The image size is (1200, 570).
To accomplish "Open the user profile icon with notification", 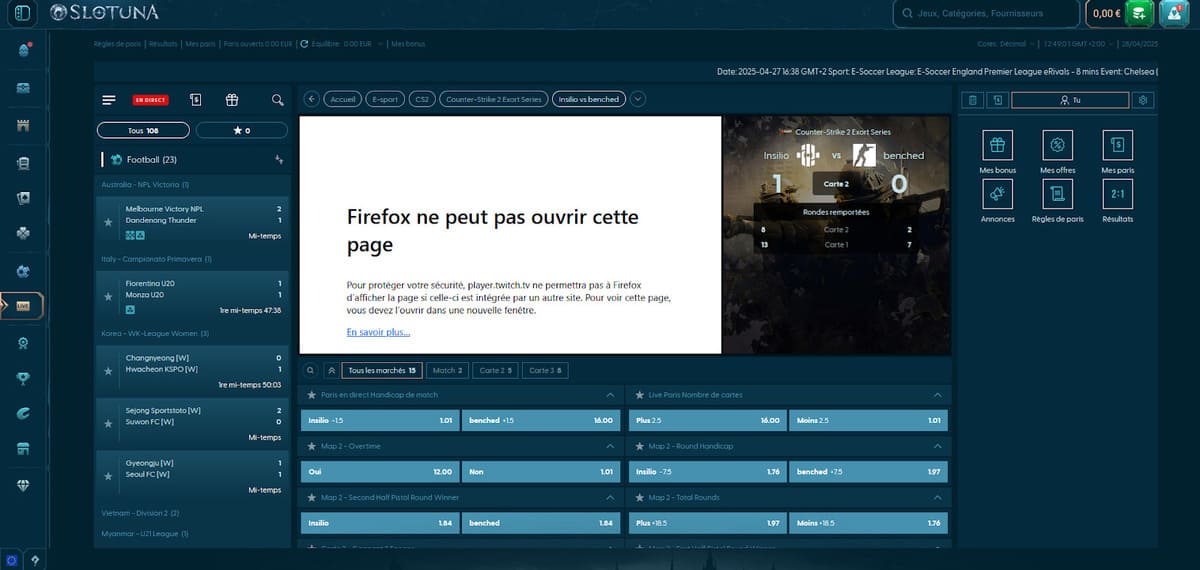I will click(x=1172, y=13).
